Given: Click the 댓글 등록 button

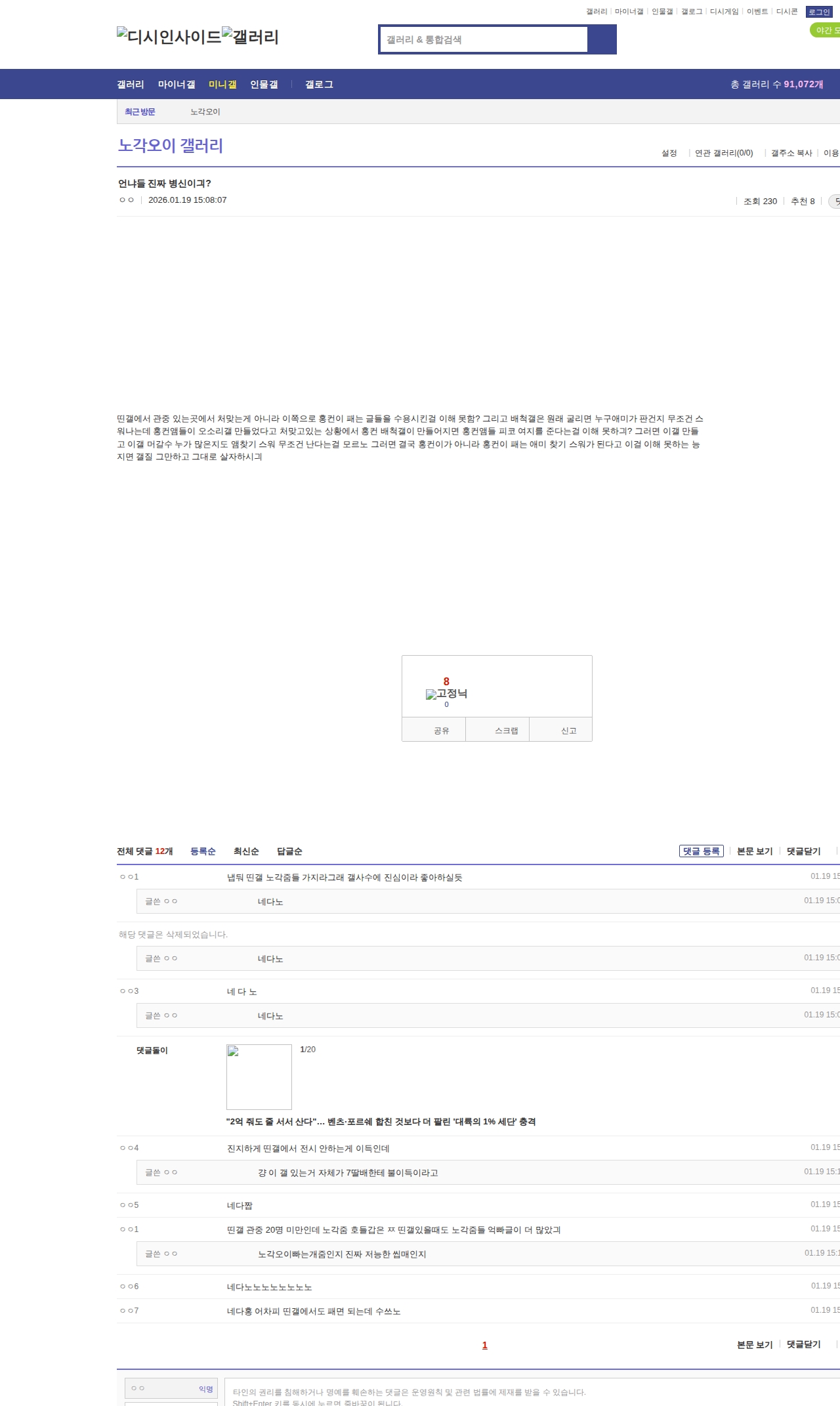Looking at the screenshot, I should click(701, 851).
